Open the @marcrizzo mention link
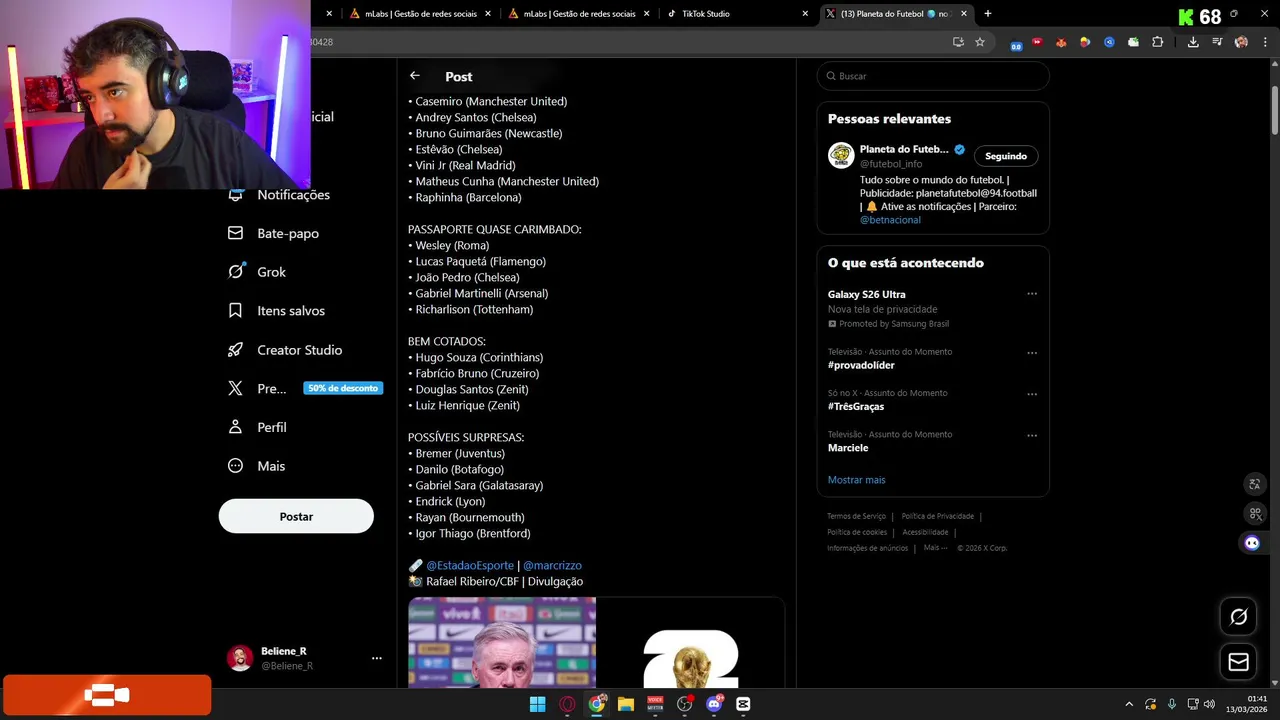Screen dimensions: 1280x720 (x=552, y=566)
